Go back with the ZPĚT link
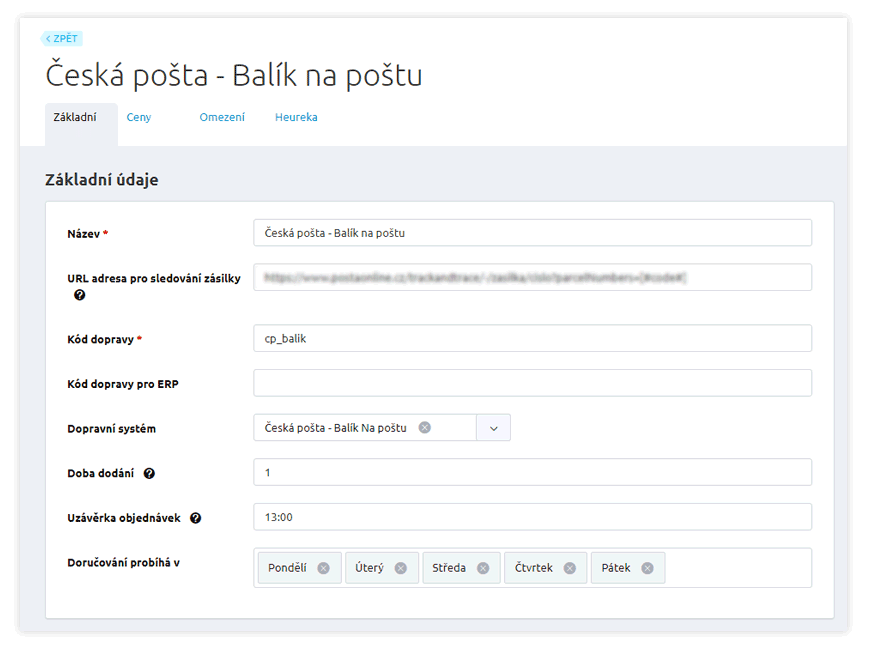The height and width of the screenshot is (653, 870). click(x=62, y=38)
